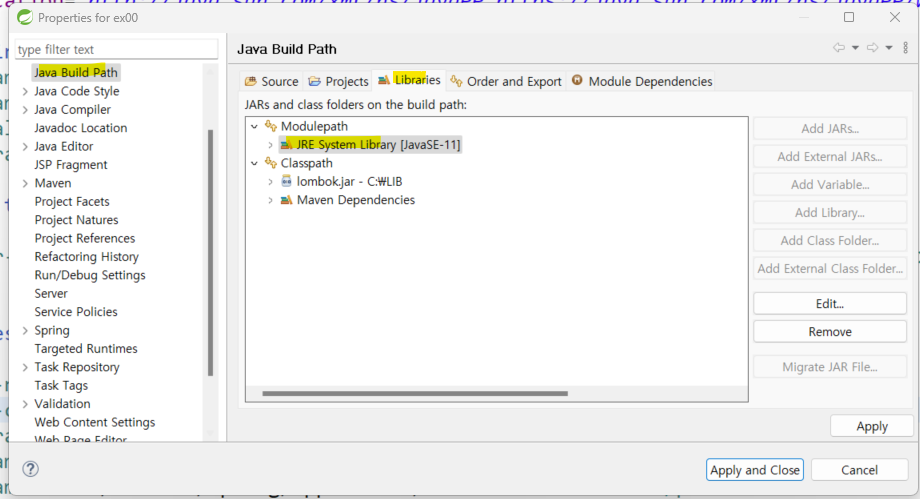Collapse the Classpath tree node

pyautogui.click(x=254, y=163)
